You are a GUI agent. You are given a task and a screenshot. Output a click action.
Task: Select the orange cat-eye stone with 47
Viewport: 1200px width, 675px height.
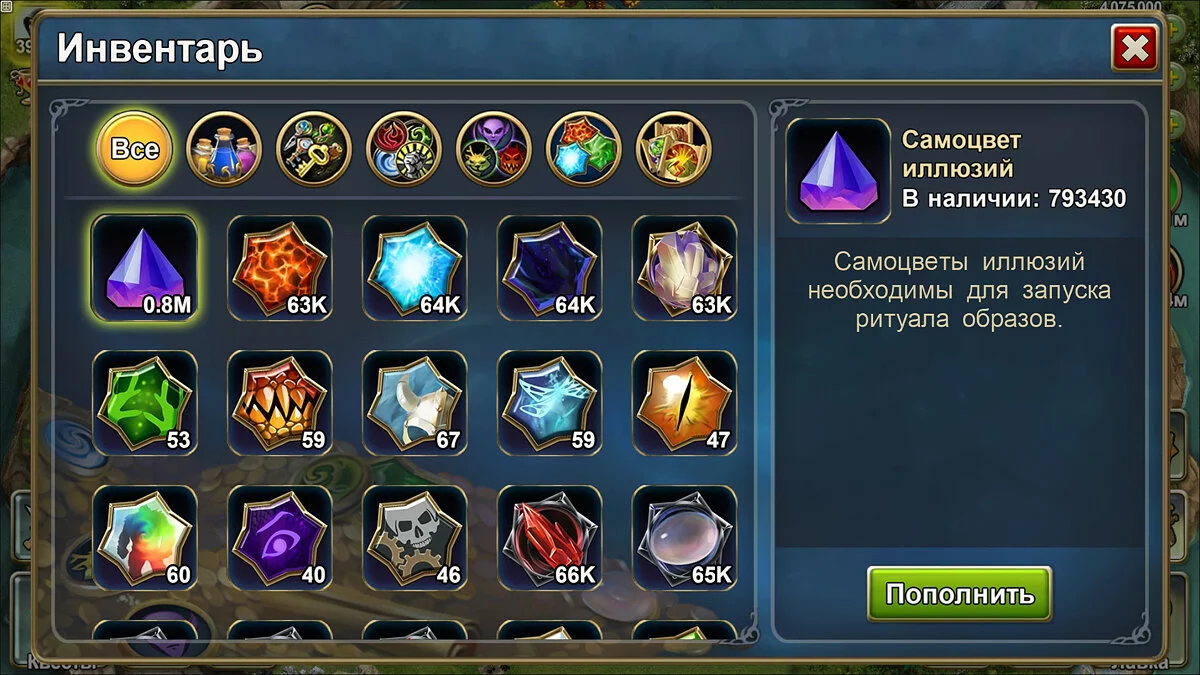(x=685, y=403)
